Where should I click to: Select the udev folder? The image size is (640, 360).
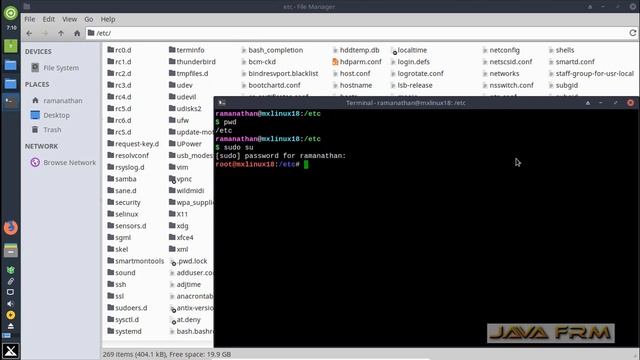180,85
